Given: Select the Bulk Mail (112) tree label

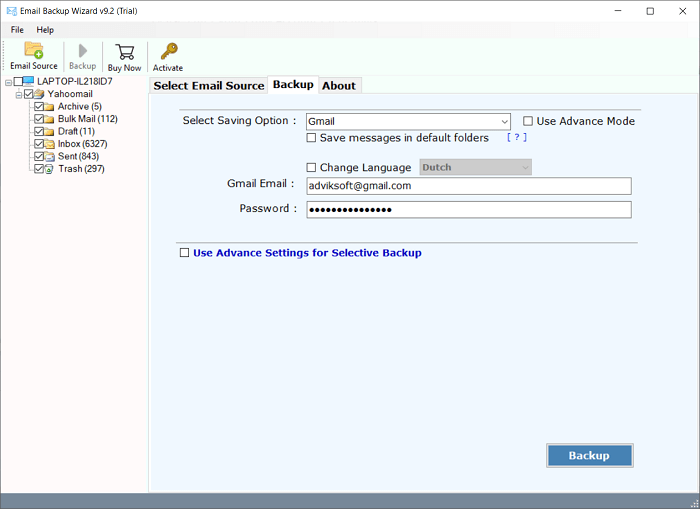Looking at the screenshot, I should [88, 119].
